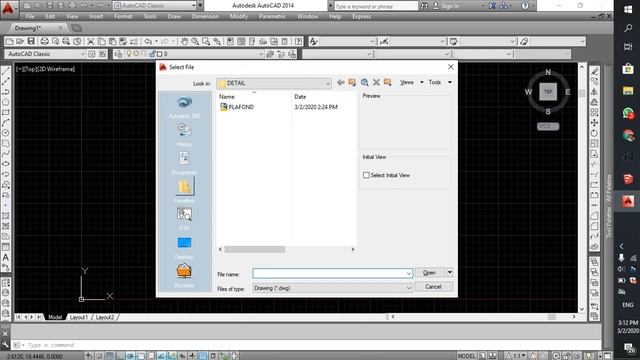
Task: Click the Pan hand icon
Action: click(184, 41)
